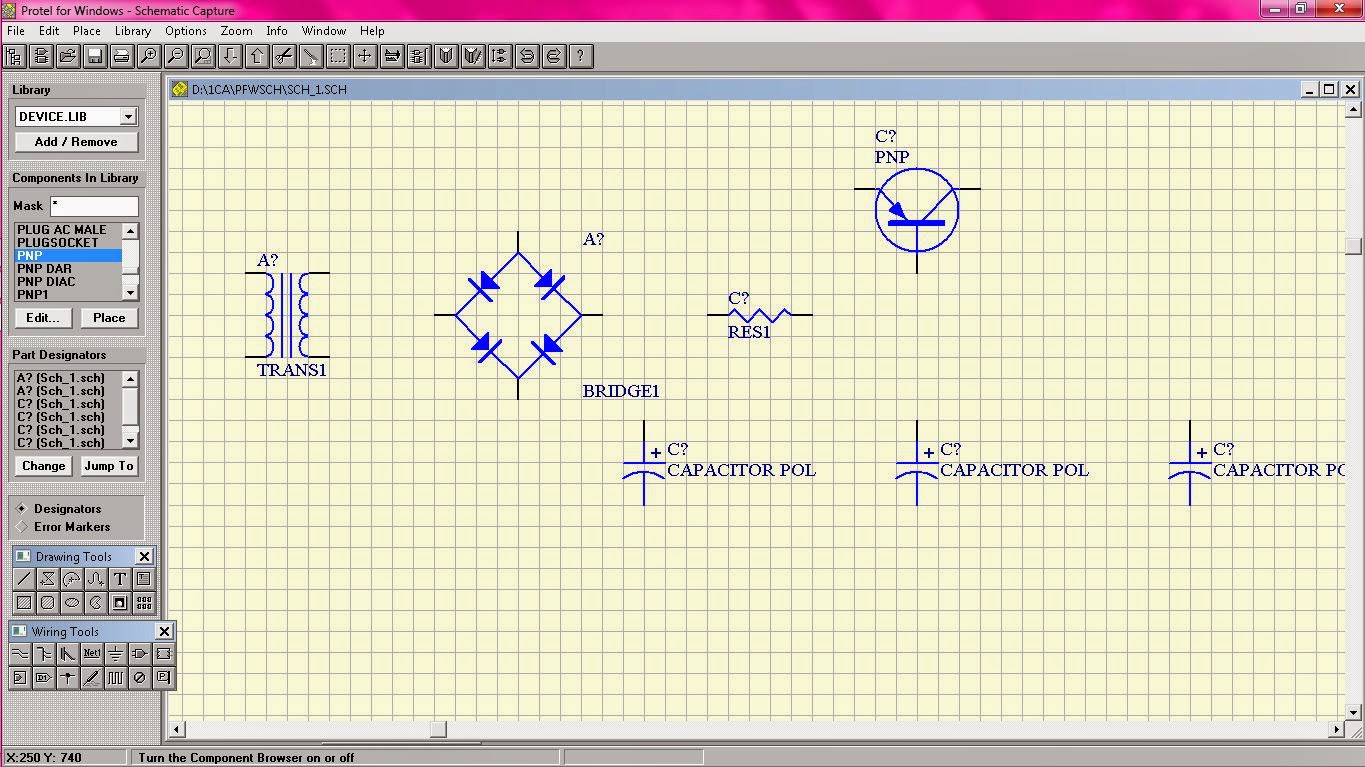Click the project hierarchy tree toolbar icon
The image size is (1365, 767).
[14, 56]
